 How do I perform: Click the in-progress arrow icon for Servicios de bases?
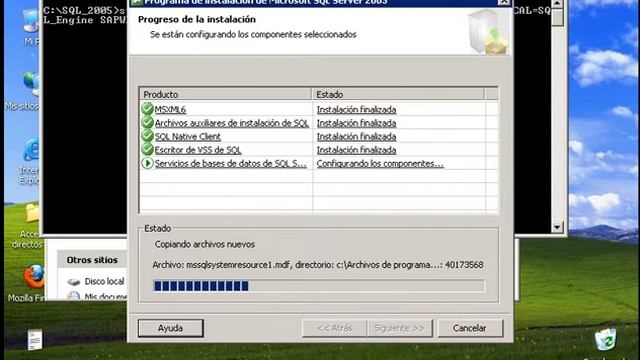click(147, 163)
